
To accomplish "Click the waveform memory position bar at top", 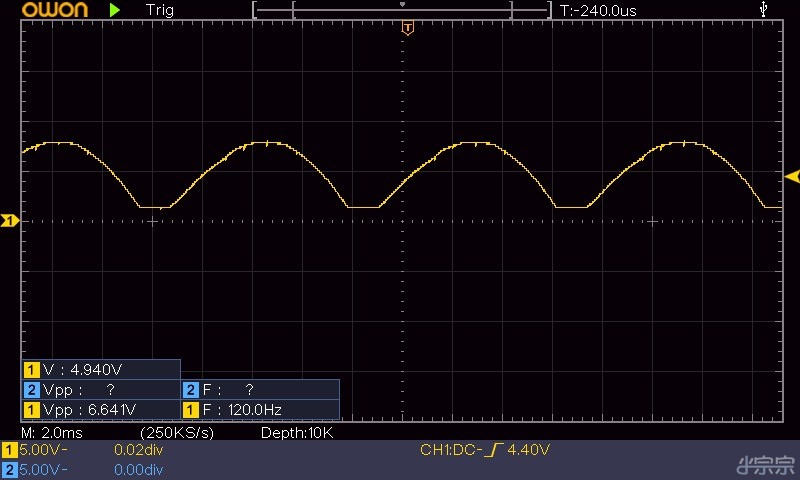I will [x=402, y=10].
